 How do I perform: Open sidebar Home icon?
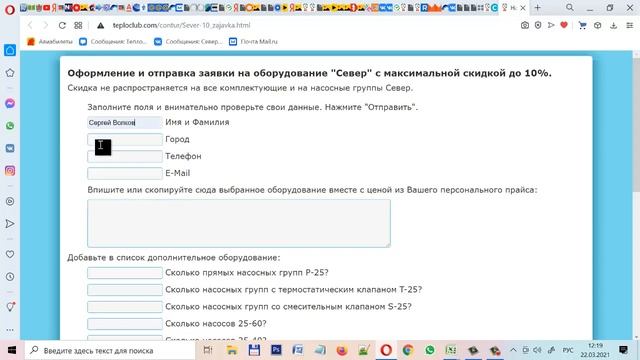(x=10, y=50)
